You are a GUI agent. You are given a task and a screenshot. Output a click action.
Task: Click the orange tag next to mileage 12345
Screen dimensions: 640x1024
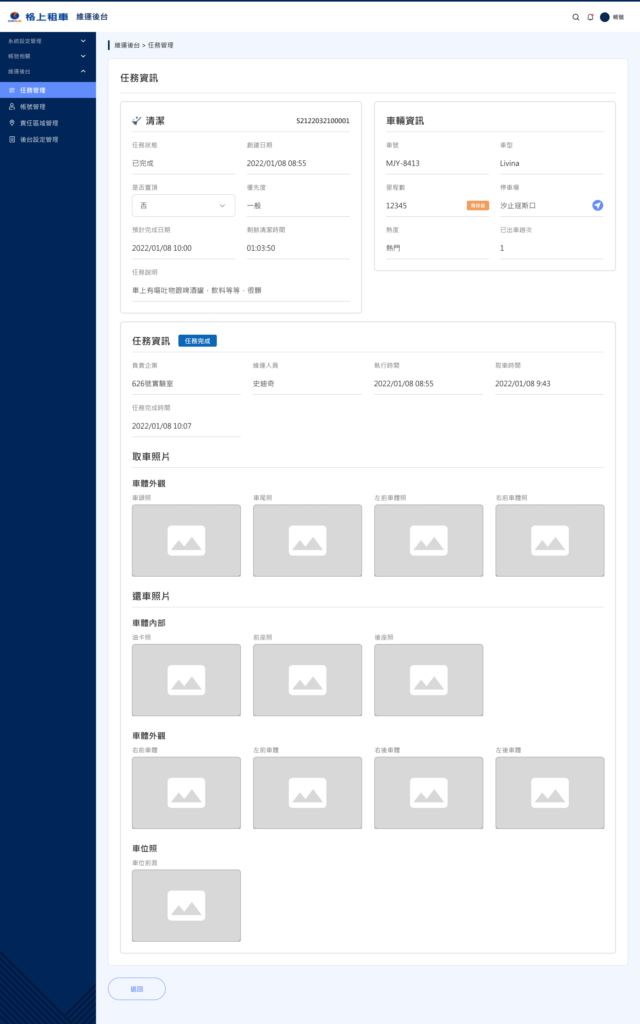point(478,205)
